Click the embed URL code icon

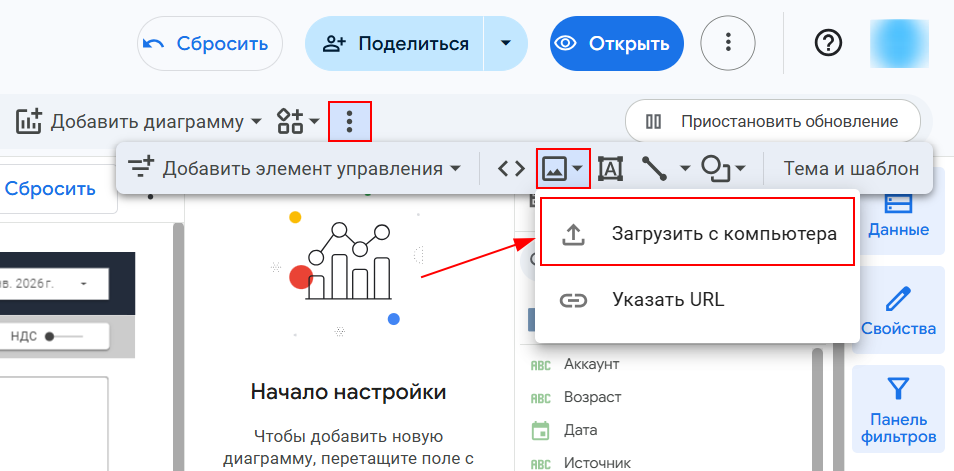[x=511, y=169]
